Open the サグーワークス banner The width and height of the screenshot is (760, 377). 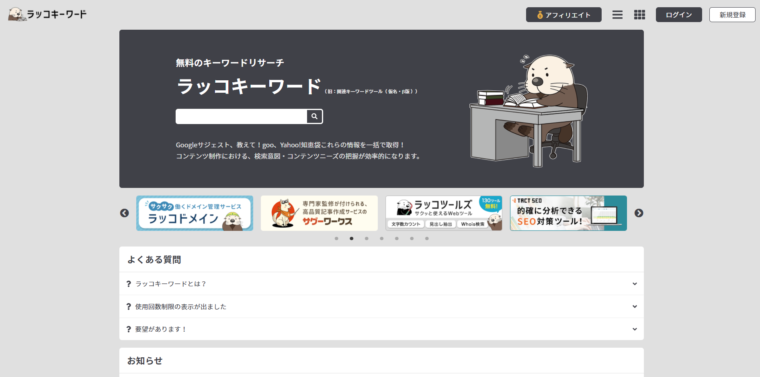click(319, 213)
